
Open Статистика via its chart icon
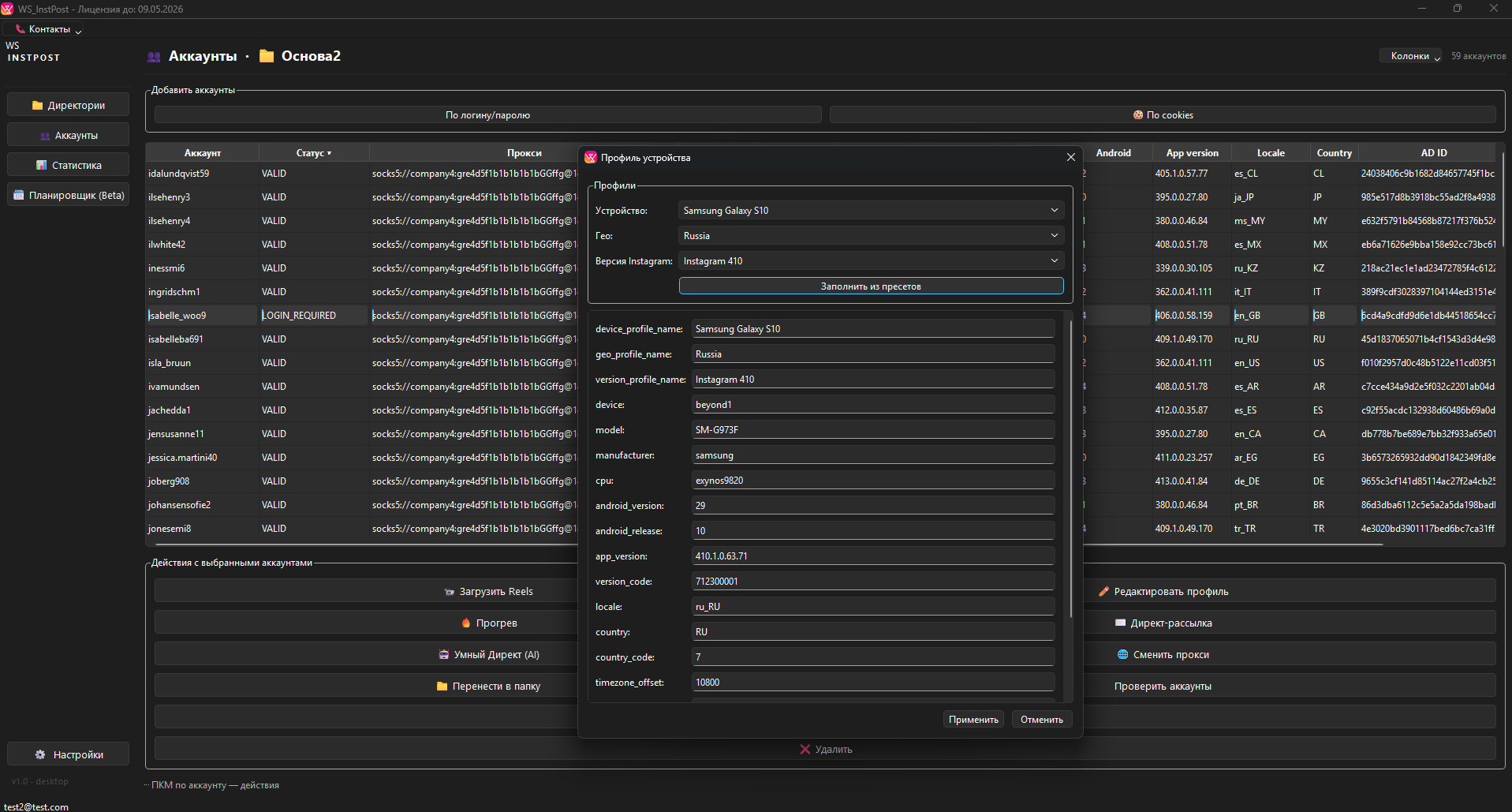click(42, 166)
